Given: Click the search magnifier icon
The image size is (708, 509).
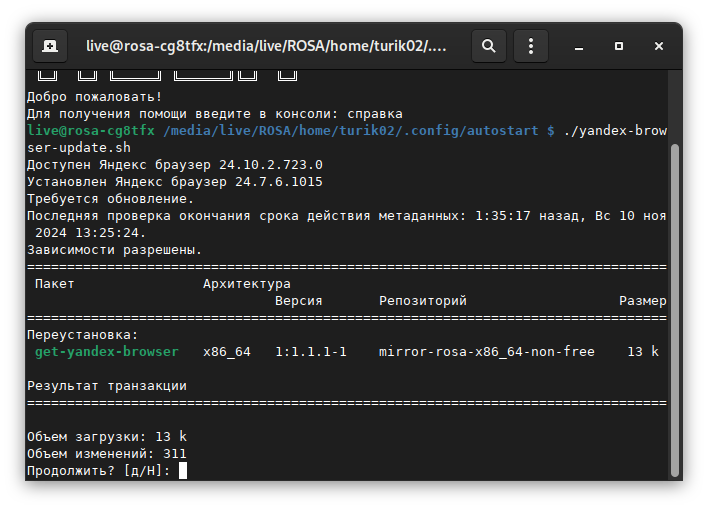Looking at the screenshot, I should [x=488, y=45].
